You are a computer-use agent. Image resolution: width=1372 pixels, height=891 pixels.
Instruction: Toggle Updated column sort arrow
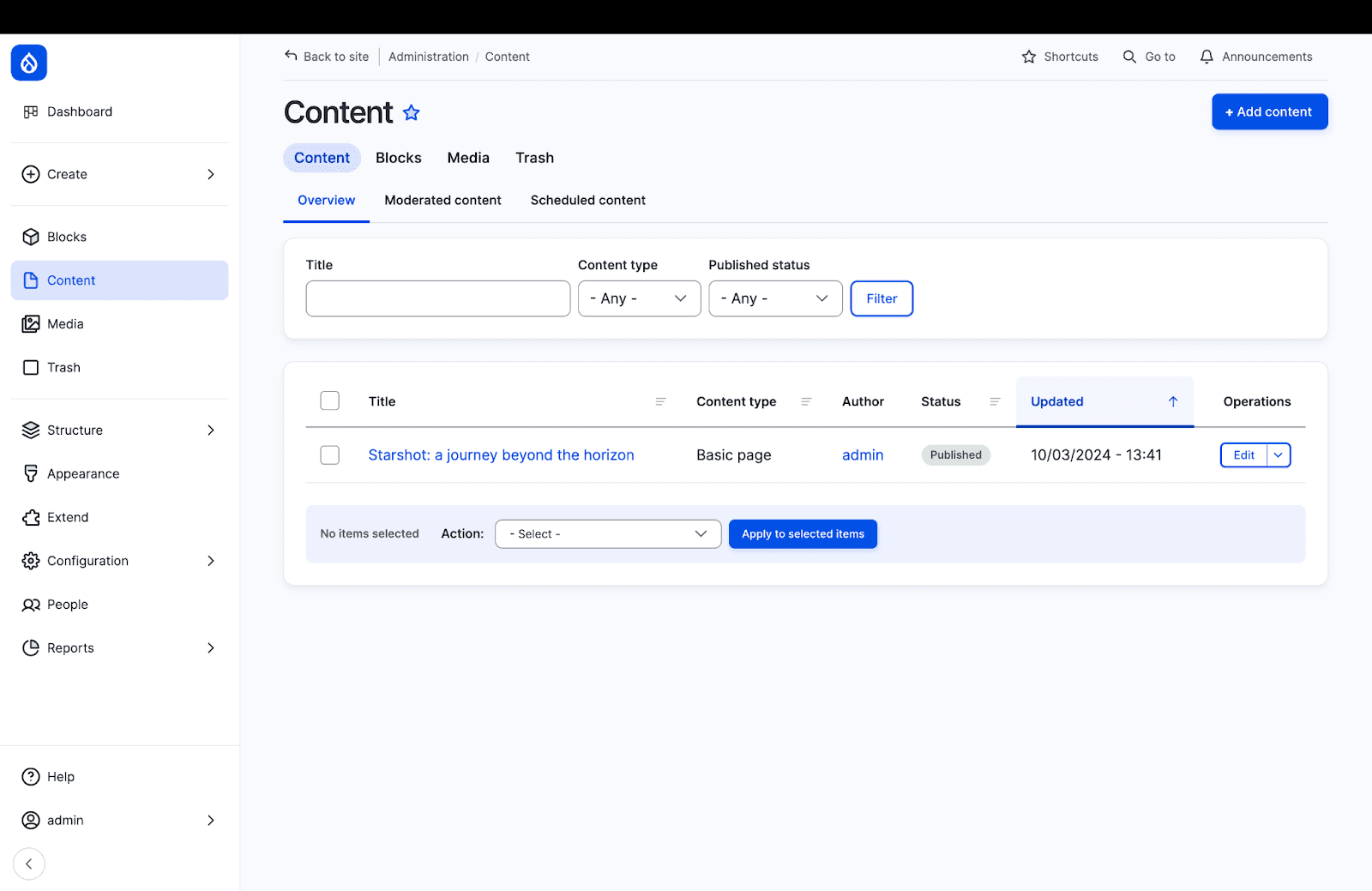(x=1173, y=401)
